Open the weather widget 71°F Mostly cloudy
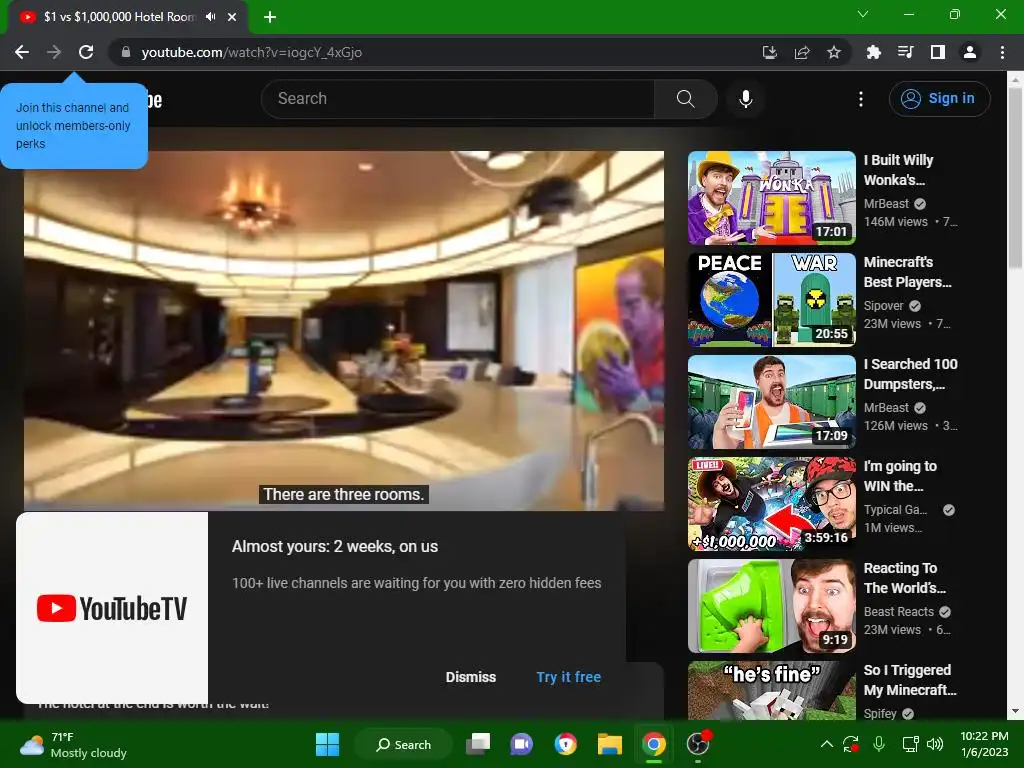Image resolution: width=1024 pixels, height=768 pixels. [73, 744]
